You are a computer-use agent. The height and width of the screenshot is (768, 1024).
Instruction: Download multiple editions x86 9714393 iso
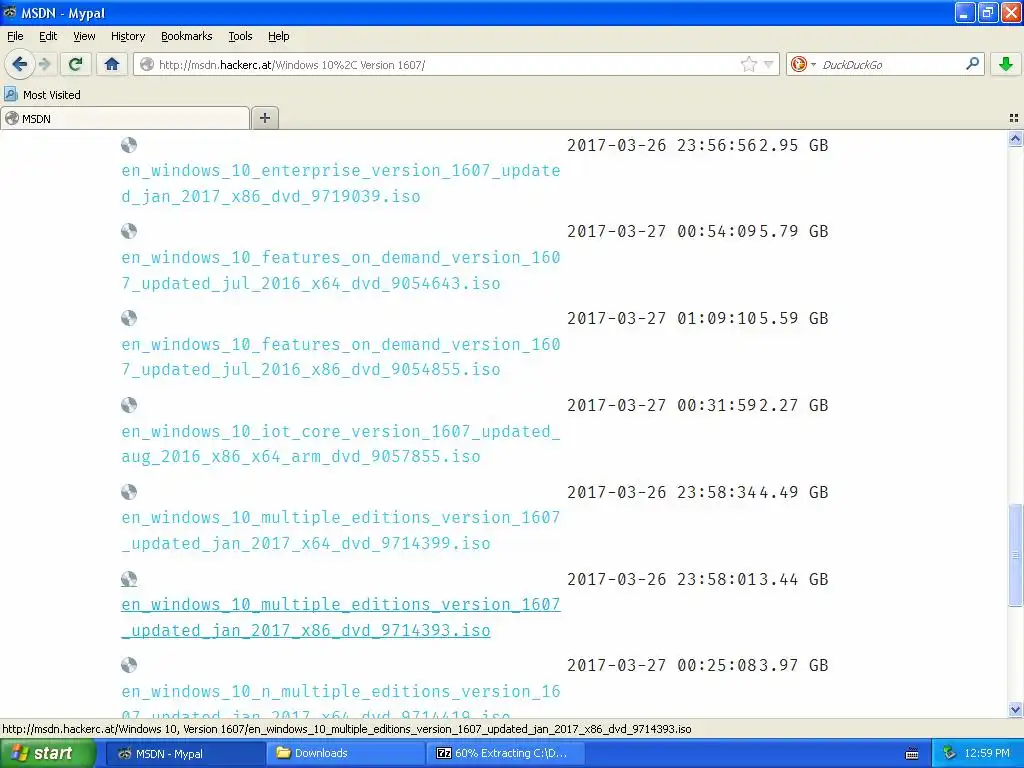pos(340,617)
